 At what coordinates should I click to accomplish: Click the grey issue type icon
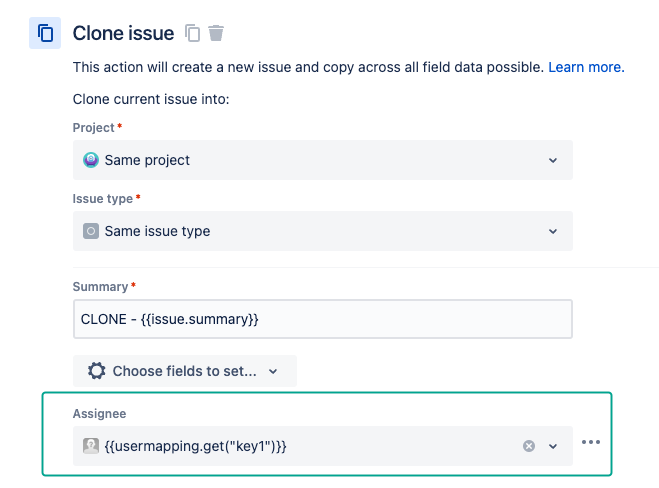(91, 231)
